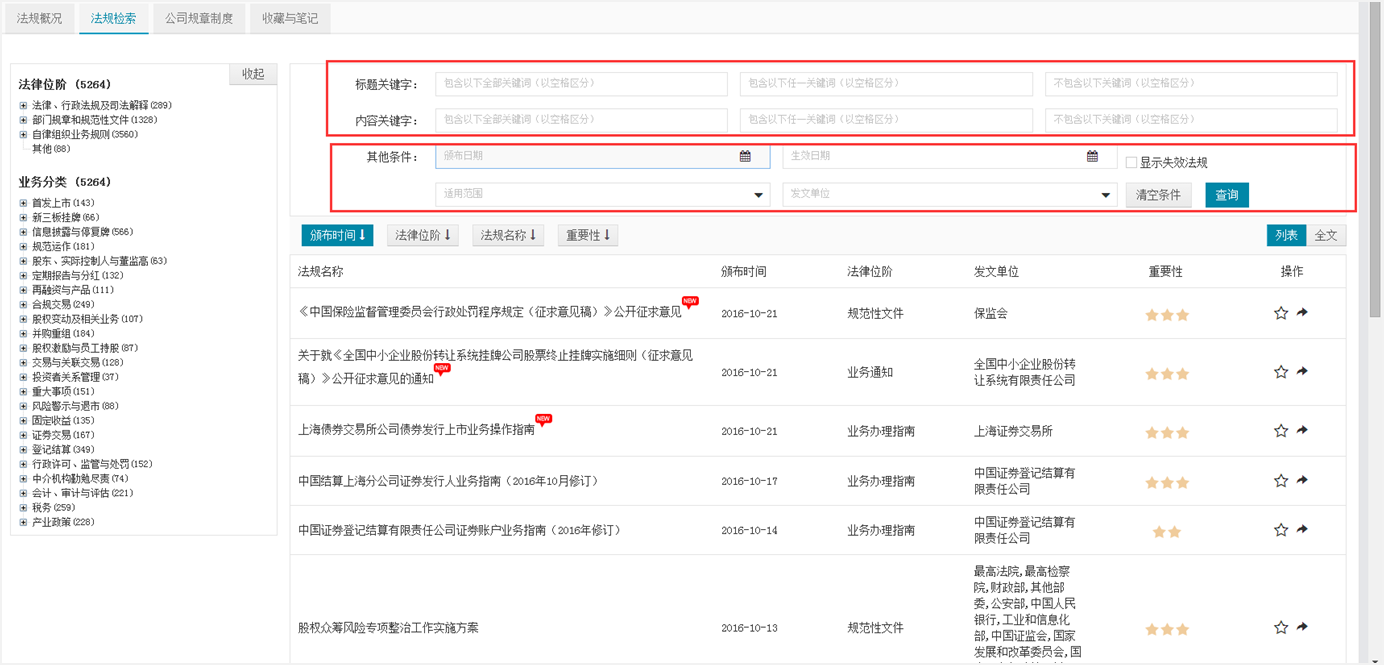The height and width of the screenshot is (665, 1384).
Task: Expand the 首发上市 category node
Action: point(23,203)
